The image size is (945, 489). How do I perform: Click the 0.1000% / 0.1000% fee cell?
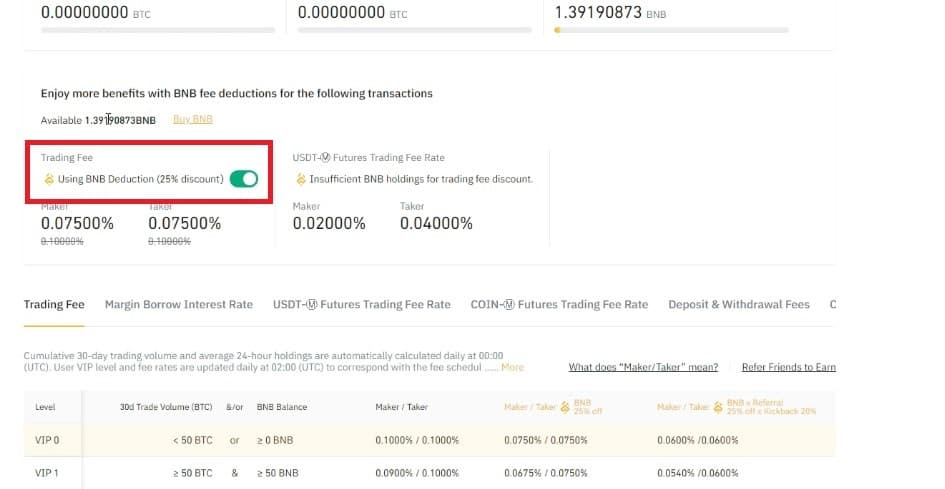point(417,440)
